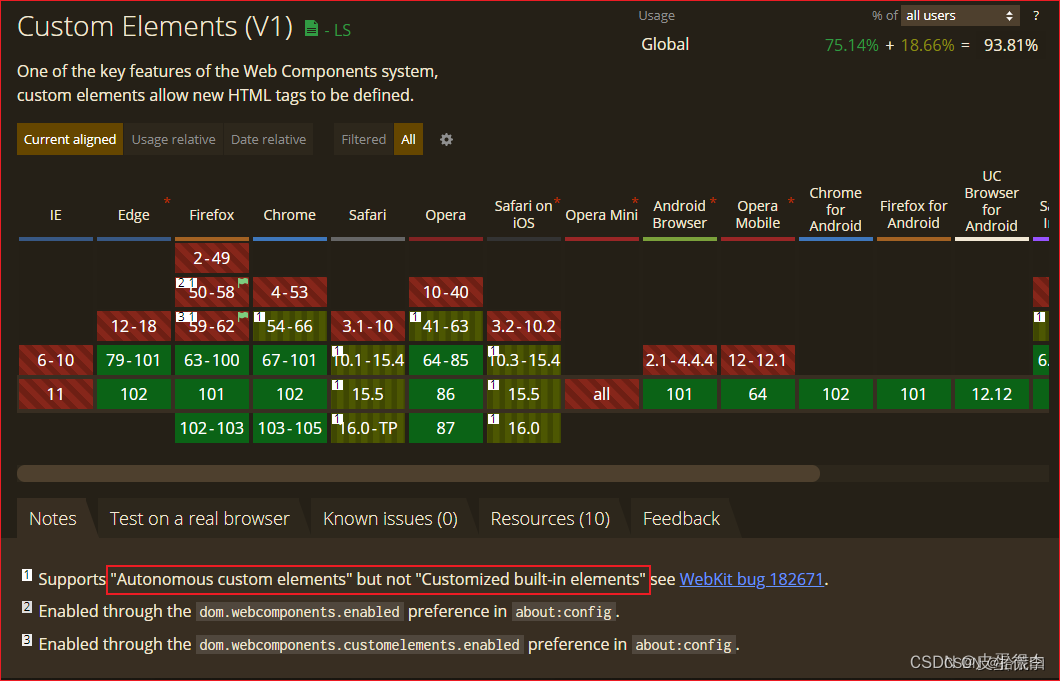
Task: Click Edge 79-101 version cell
Action: 134,360
